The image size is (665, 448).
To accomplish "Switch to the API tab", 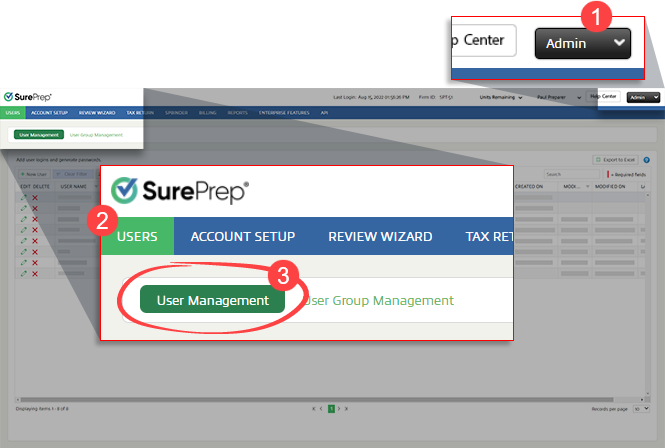I will coord(324,113).
